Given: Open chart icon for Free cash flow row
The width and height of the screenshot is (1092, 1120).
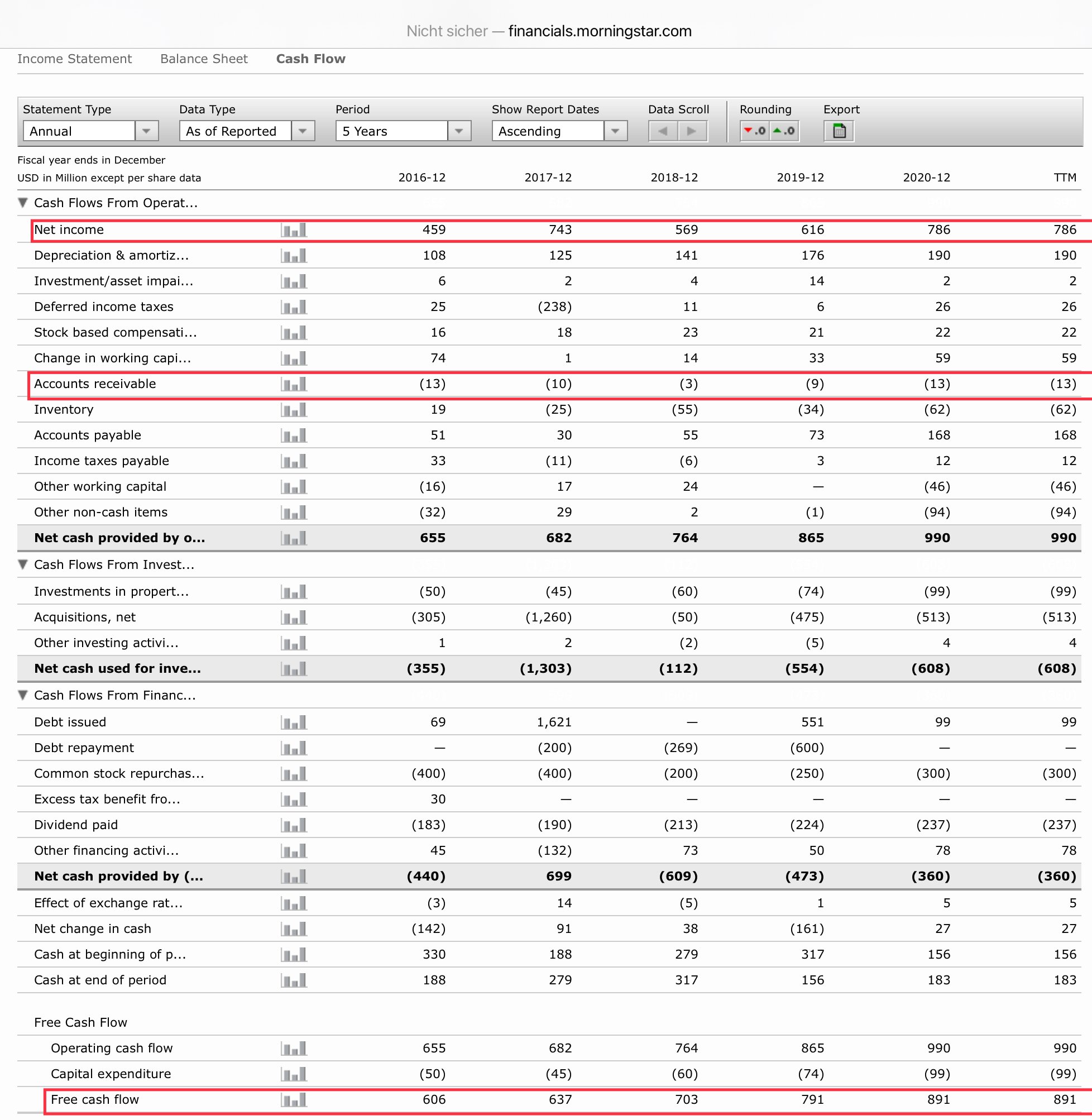Looking at the screenshot, I should [x=294, y=1099].
